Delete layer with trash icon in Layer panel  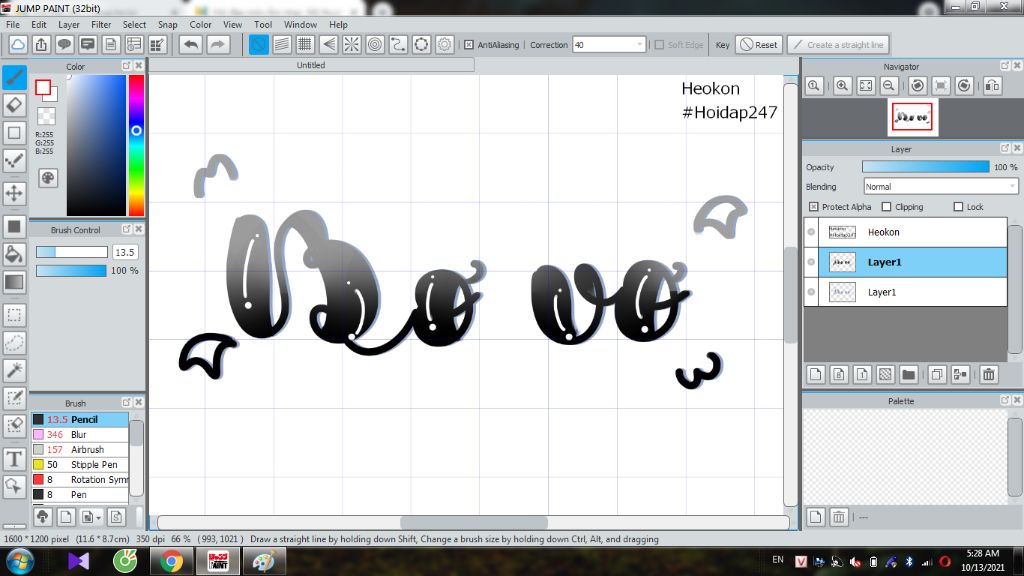pos(989,374)
